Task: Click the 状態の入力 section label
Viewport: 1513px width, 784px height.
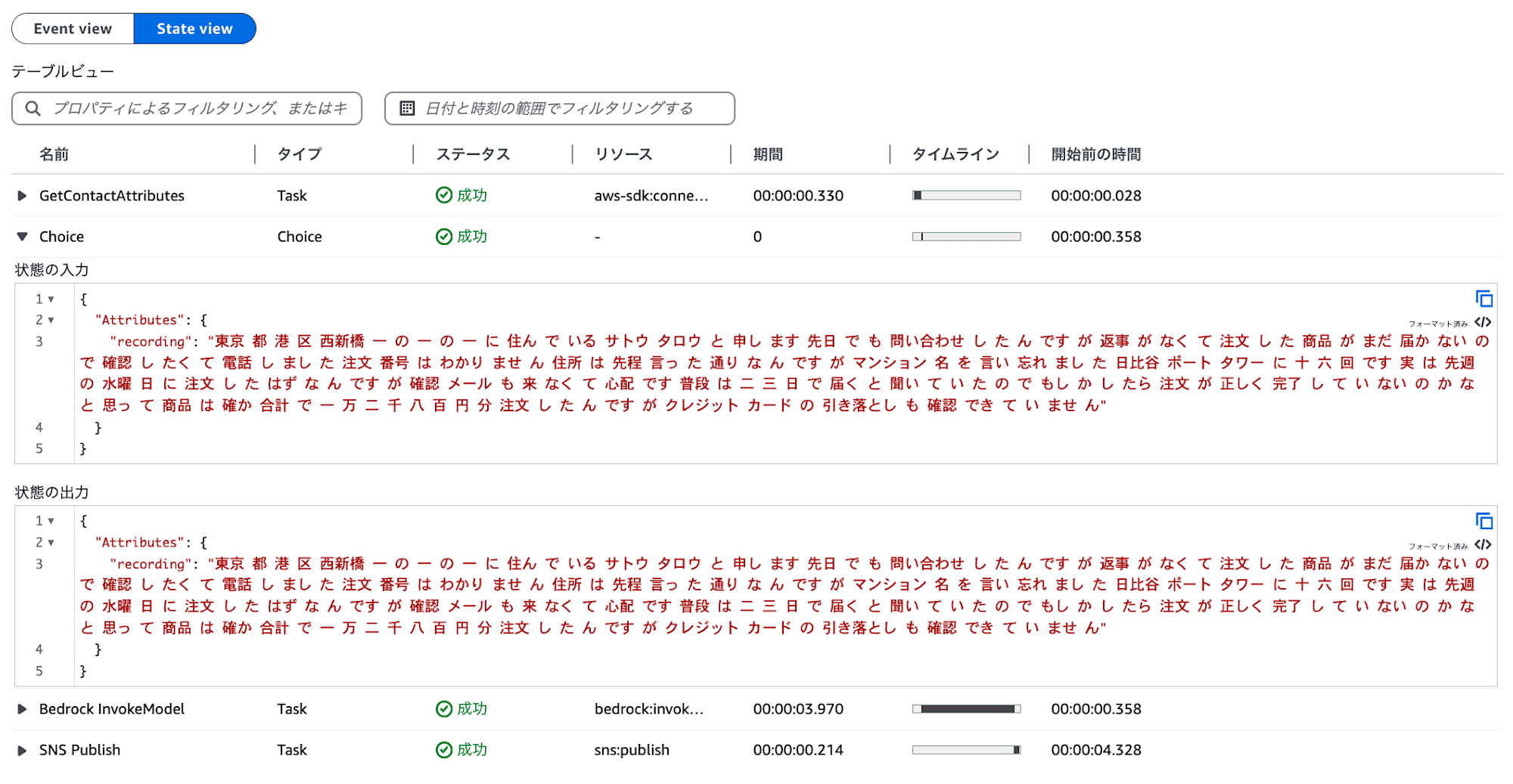Action: click(x=52, y=270)
